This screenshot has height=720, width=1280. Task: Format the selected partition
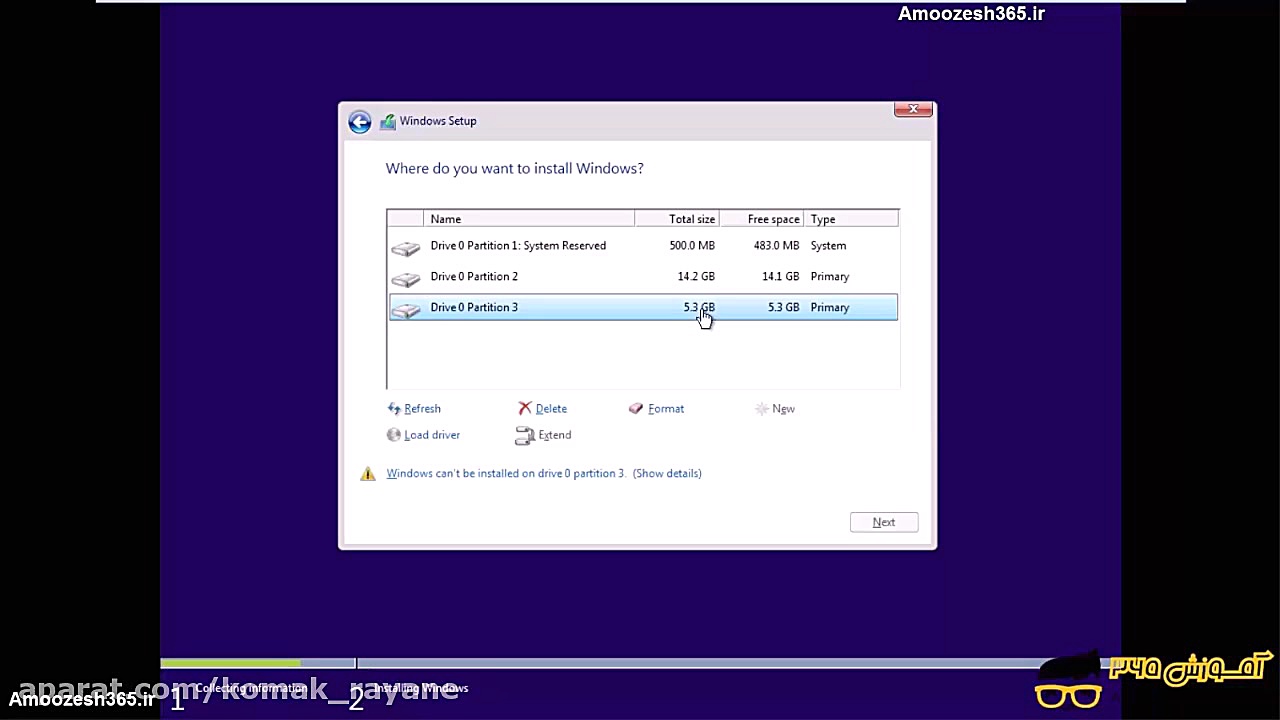666,409
